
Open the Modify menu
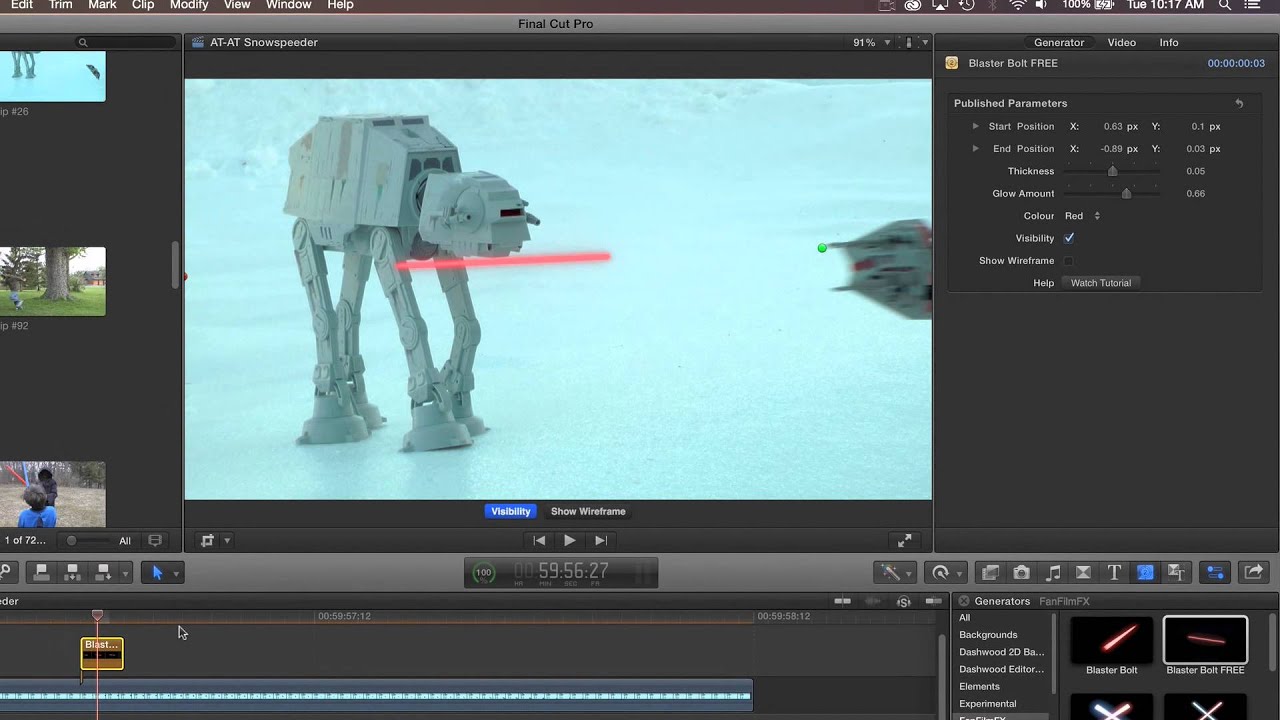(x=189, y=5)
